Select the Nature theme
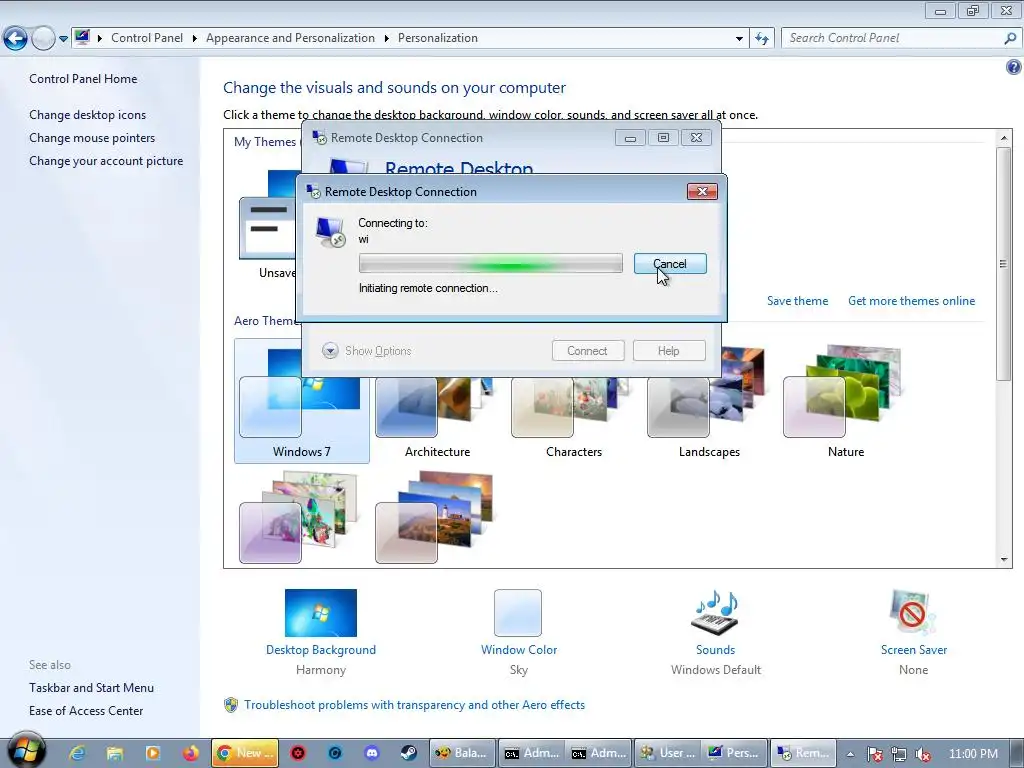 tap(846, 401)
